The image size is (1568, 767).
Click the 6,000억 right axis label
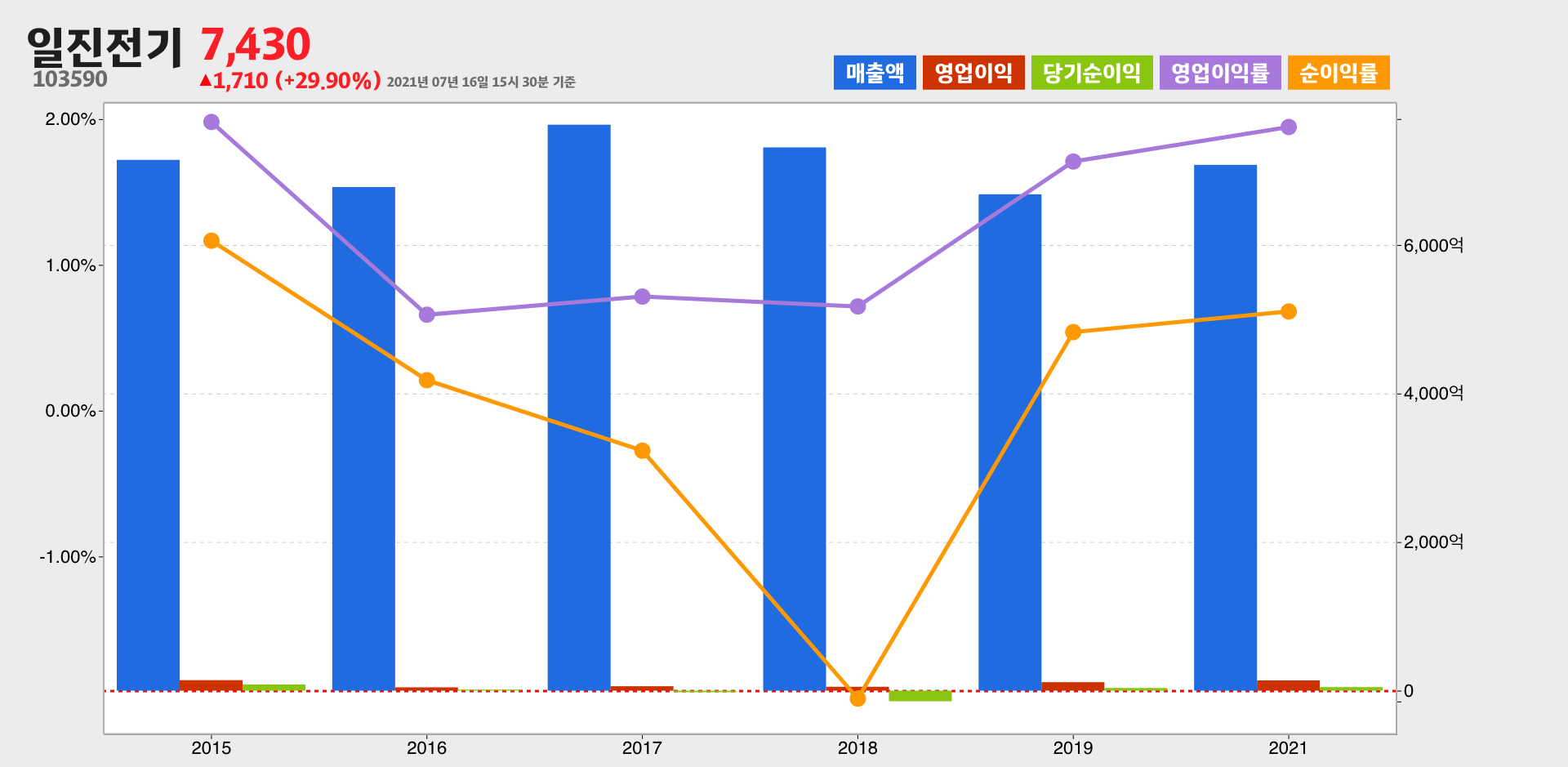point(1434,245)
